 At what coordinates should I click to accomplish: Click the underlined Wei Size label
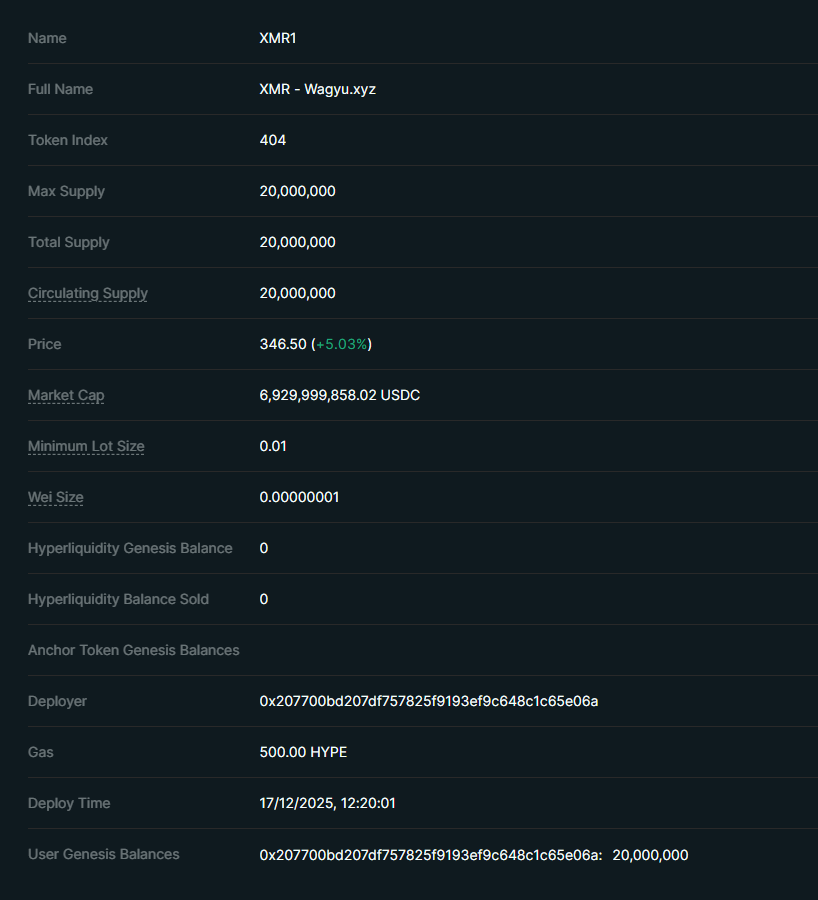click(56, 497)
